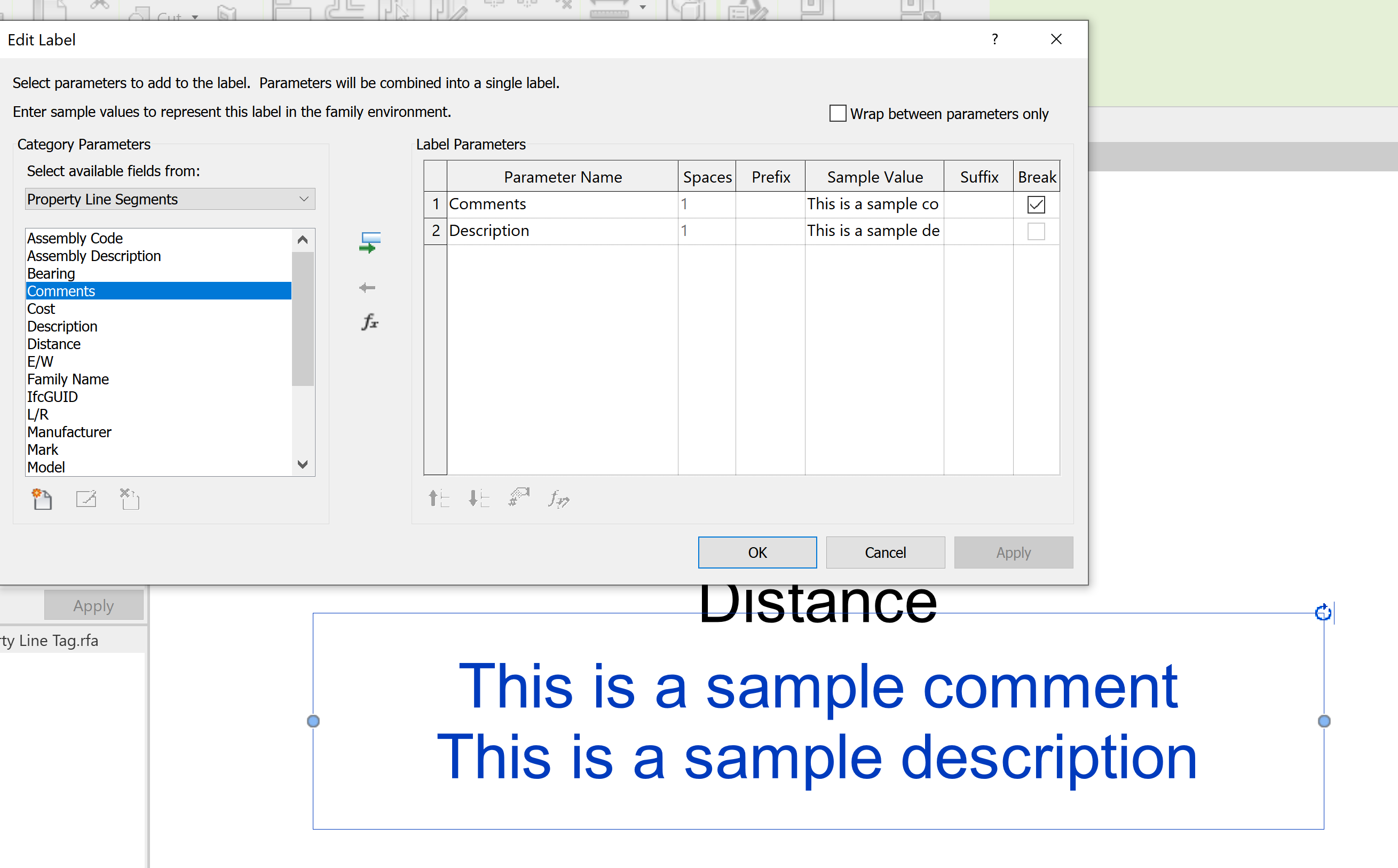Create a new category parameter
The image size is (1398, 868).
pyautogui.click(x=41, y=499)
